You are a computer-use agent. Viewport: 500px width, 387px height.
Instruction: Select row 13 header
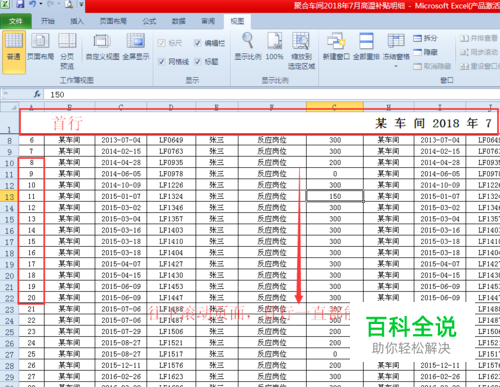pyautogui.click(x=9, y=197)
